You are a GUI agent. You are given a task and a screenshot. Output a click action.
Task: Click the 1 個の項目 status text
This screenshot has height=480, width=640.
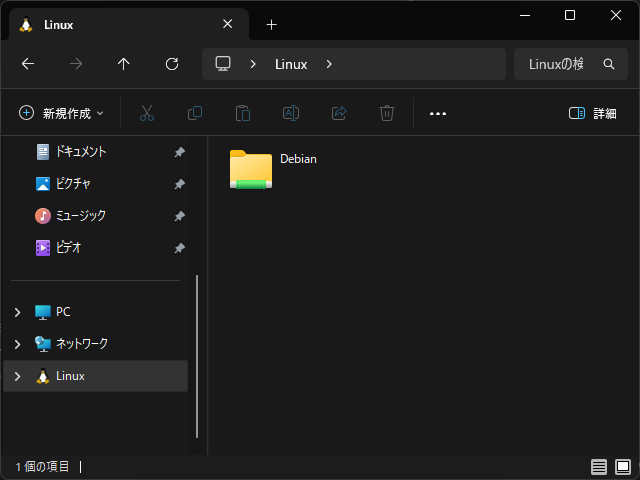42,467
